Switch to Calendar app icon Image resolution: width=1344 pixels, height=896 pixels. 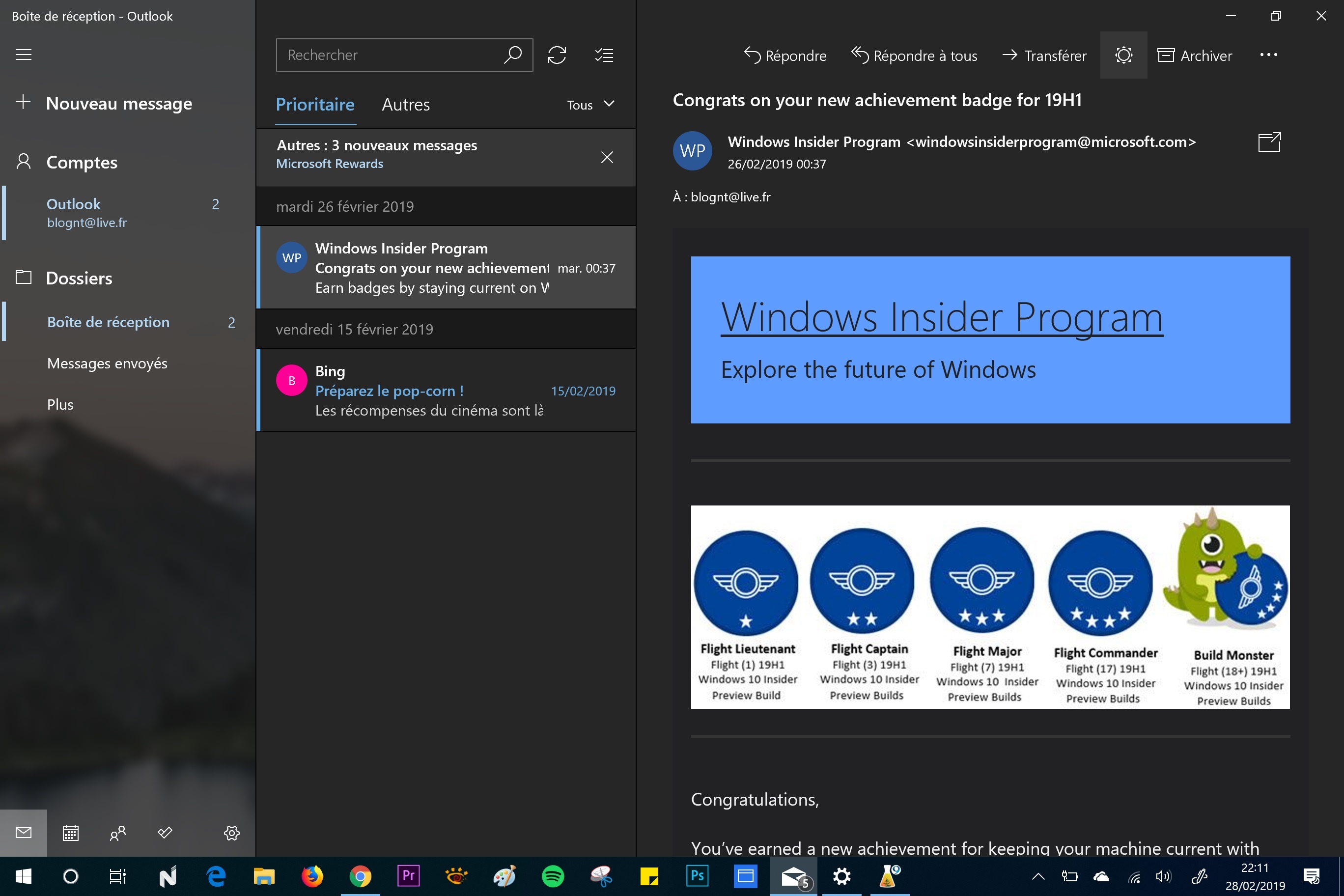70,833
